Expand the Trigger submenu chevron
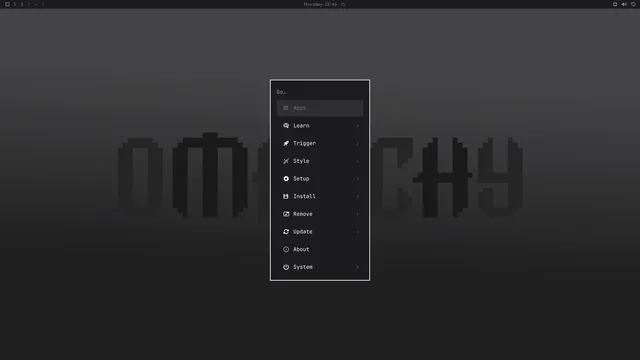 click(x=358, y=144)
